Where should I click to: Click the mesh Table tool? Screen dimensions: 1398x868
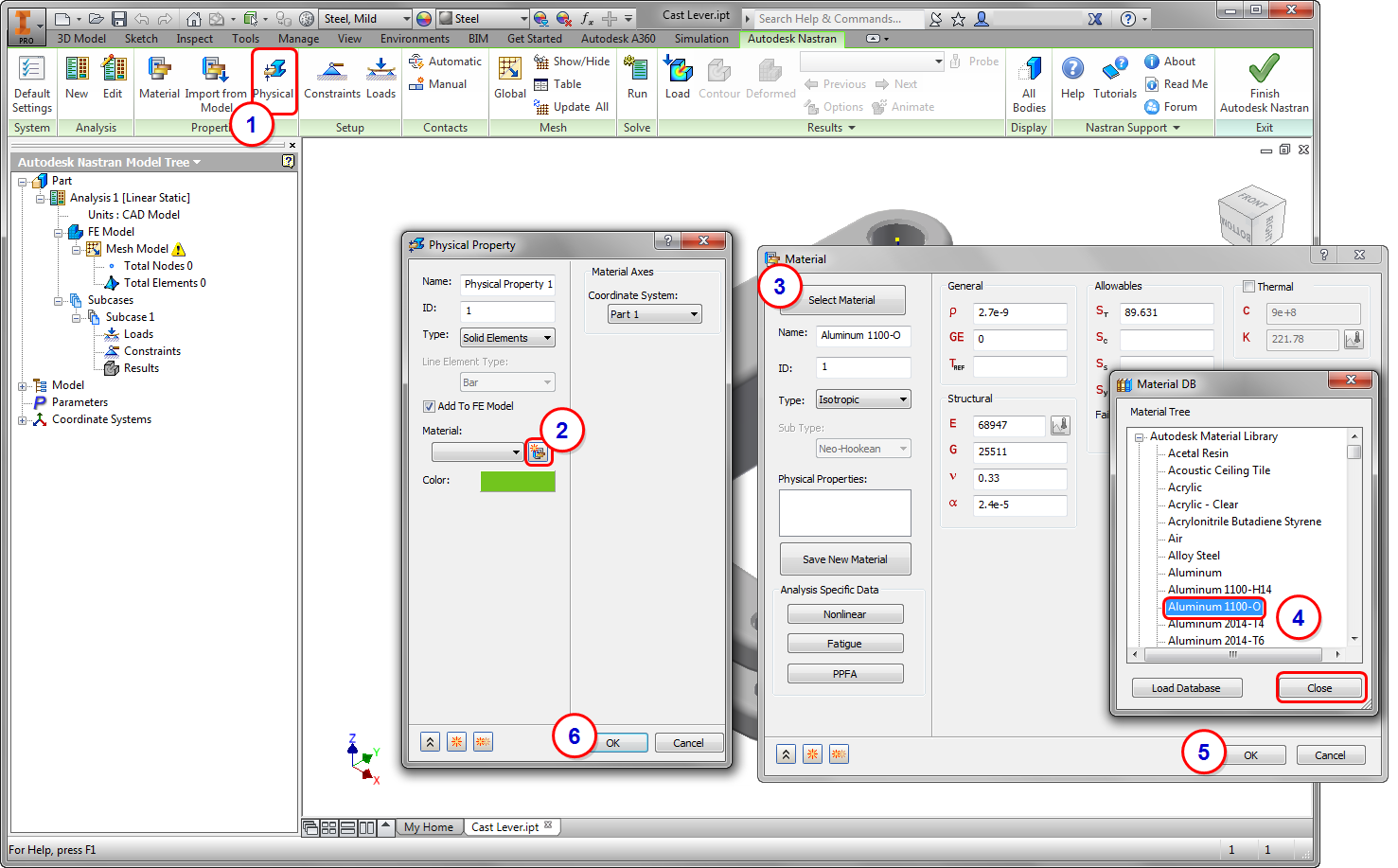point(557,84)
